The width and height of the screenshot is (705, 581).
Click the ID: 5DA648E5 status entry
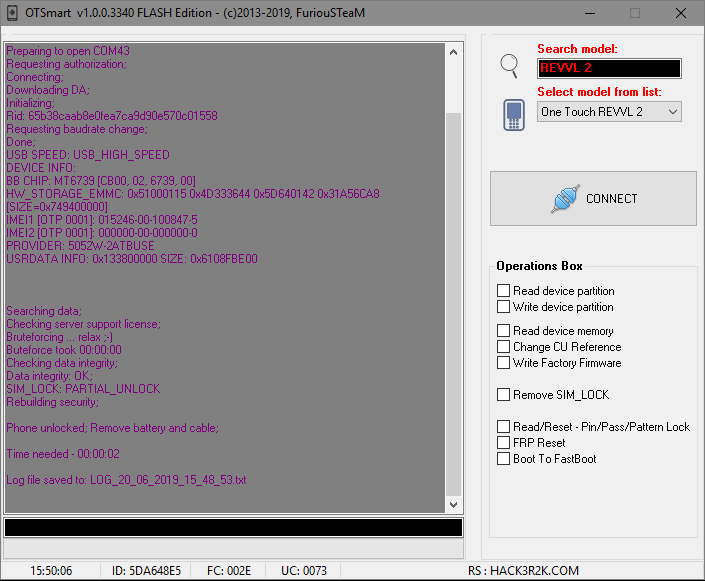pyautogui.click(x=146, y=571)
